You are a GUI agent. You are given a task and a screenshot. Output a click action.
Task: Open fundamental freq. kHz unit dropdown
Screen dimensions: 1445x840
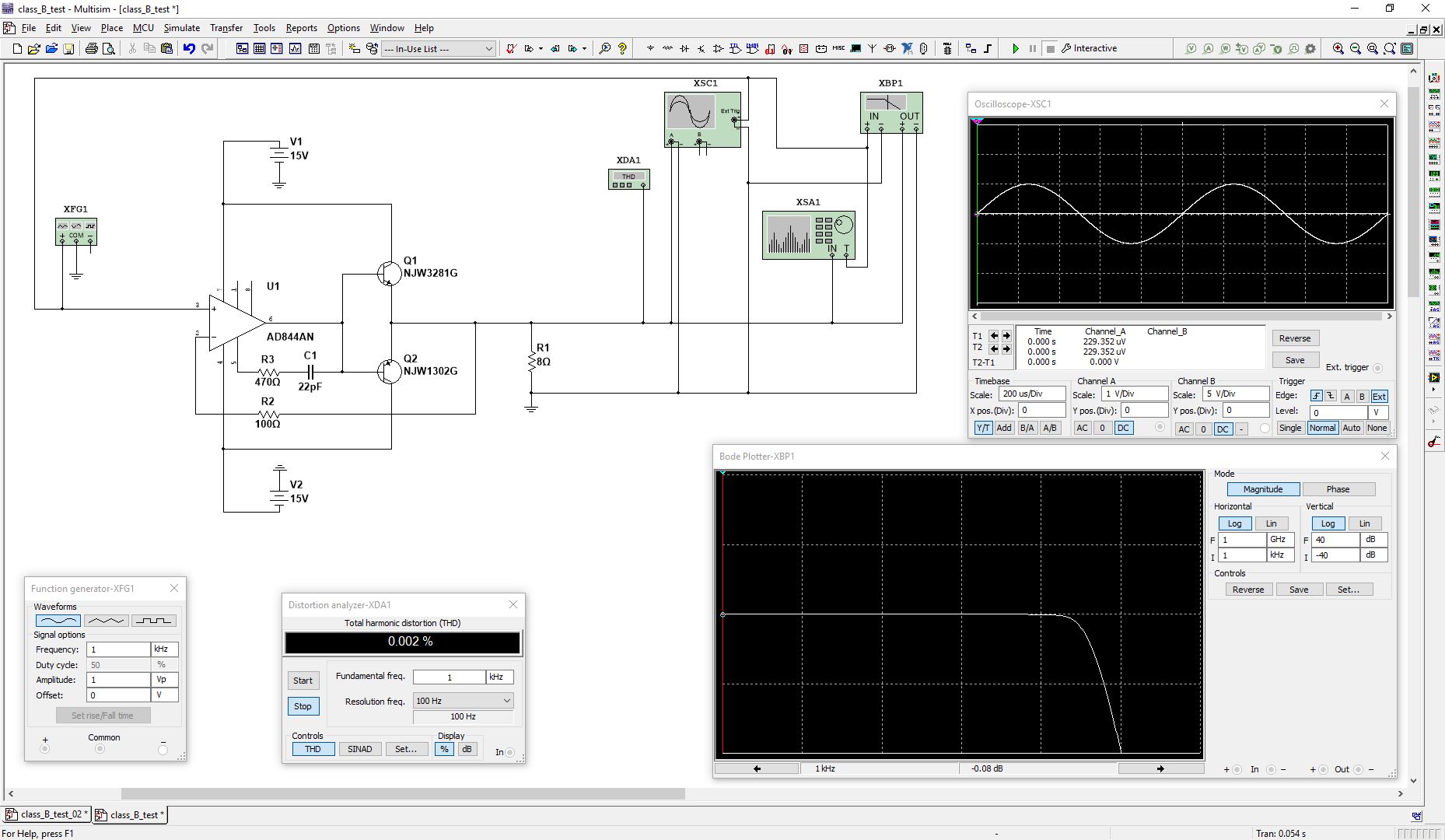(x=499, y=677)
